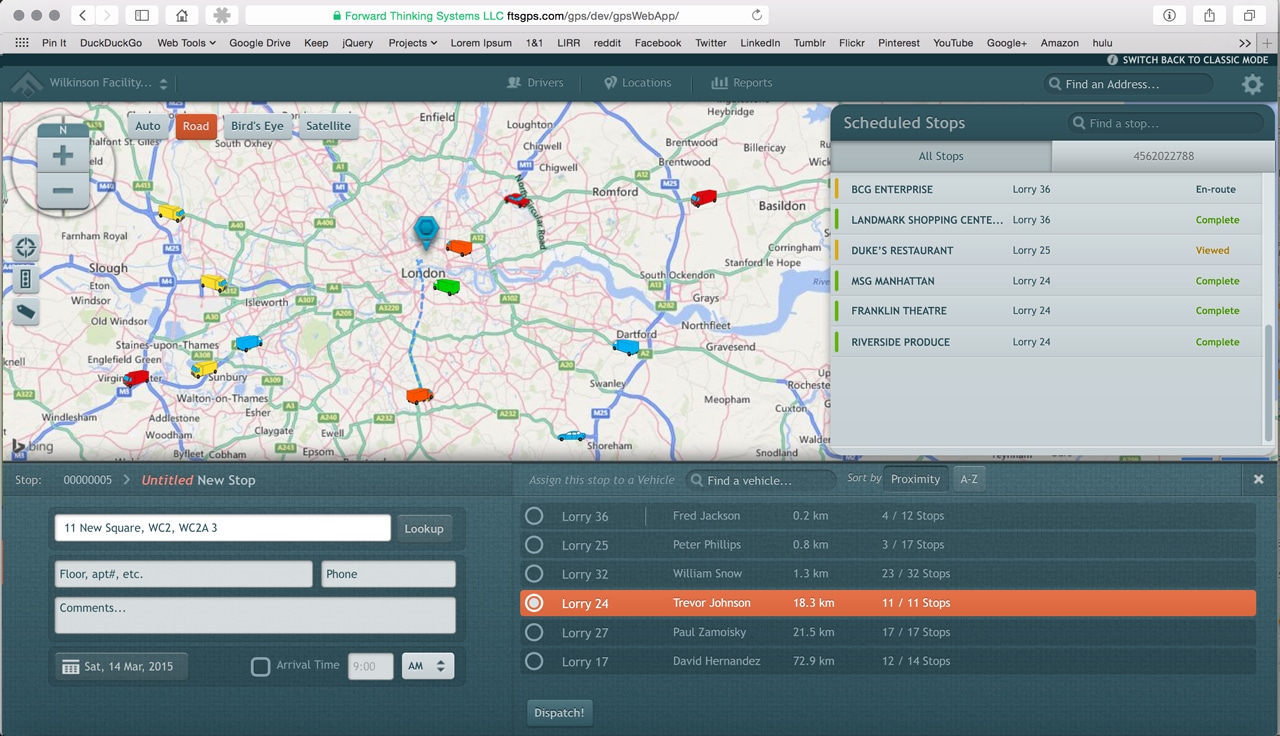Zoom in on the map
Screen dimensions: 1280x736
(63, 155)
